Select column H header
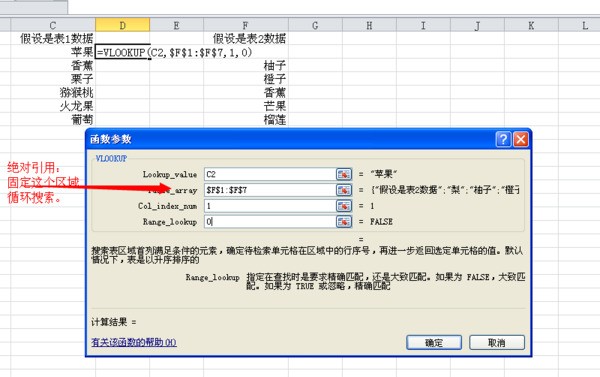The image size is (600, 377). click(x=369, y=25)
